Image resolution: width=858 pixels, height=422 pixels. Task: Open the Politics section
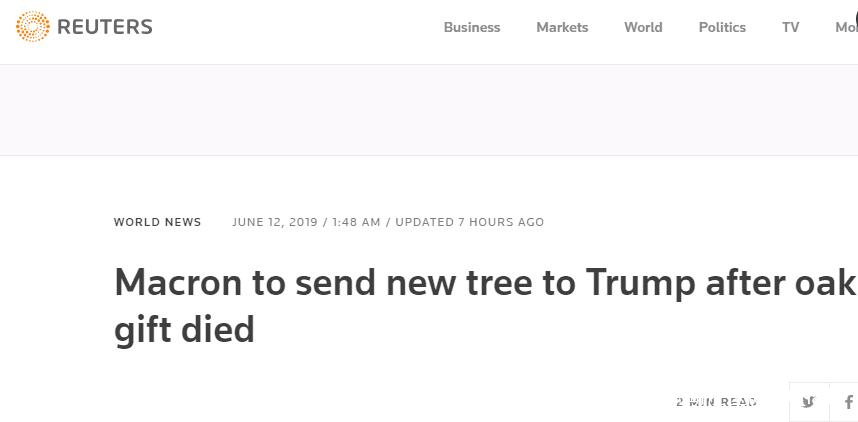(722, 27)
